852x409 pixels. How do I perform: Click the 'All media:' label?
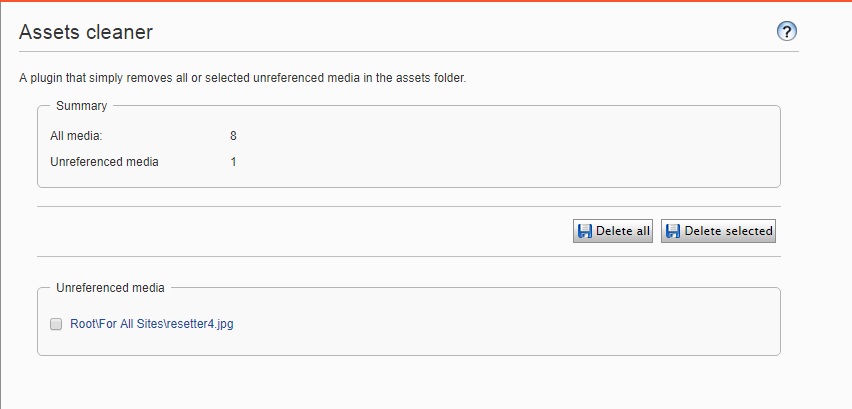76,135
